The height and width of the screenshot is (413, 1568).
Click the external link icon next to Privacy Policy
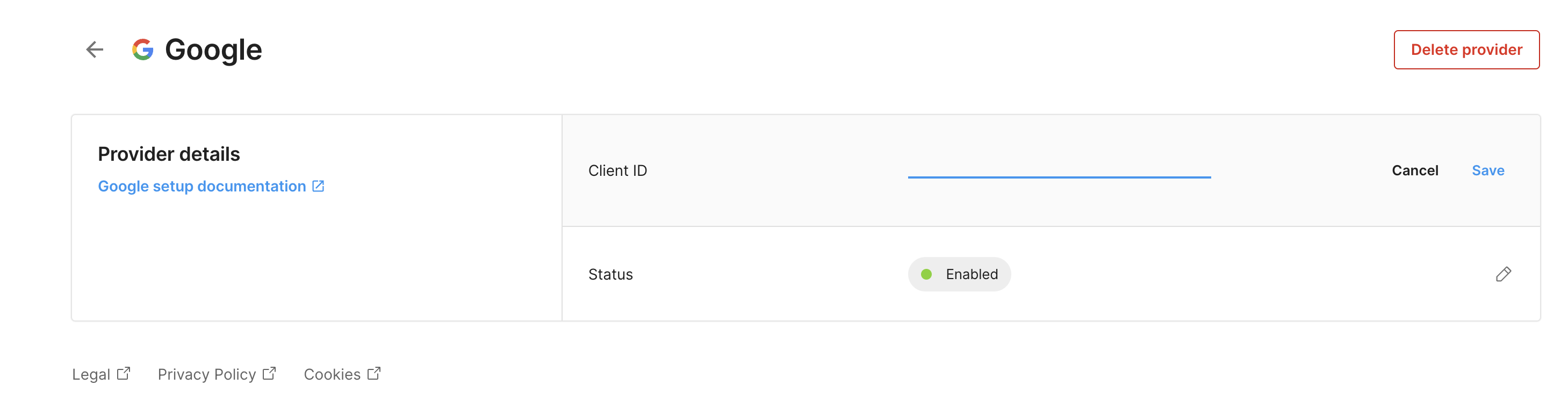[x=269, y=372]
